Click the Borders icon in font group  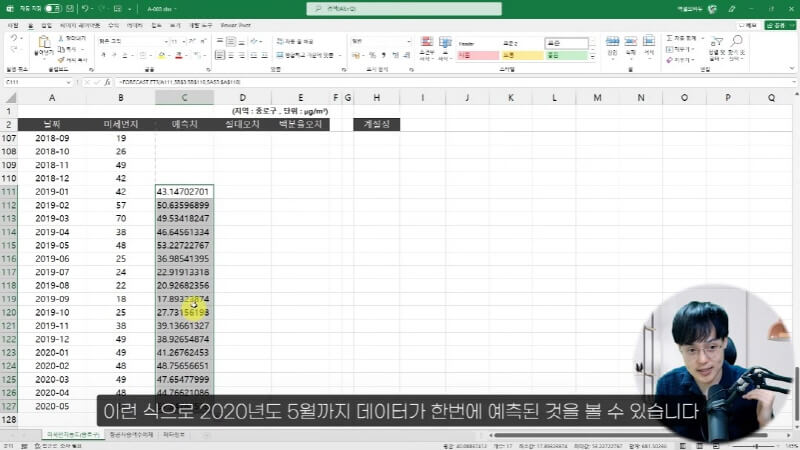142,55
